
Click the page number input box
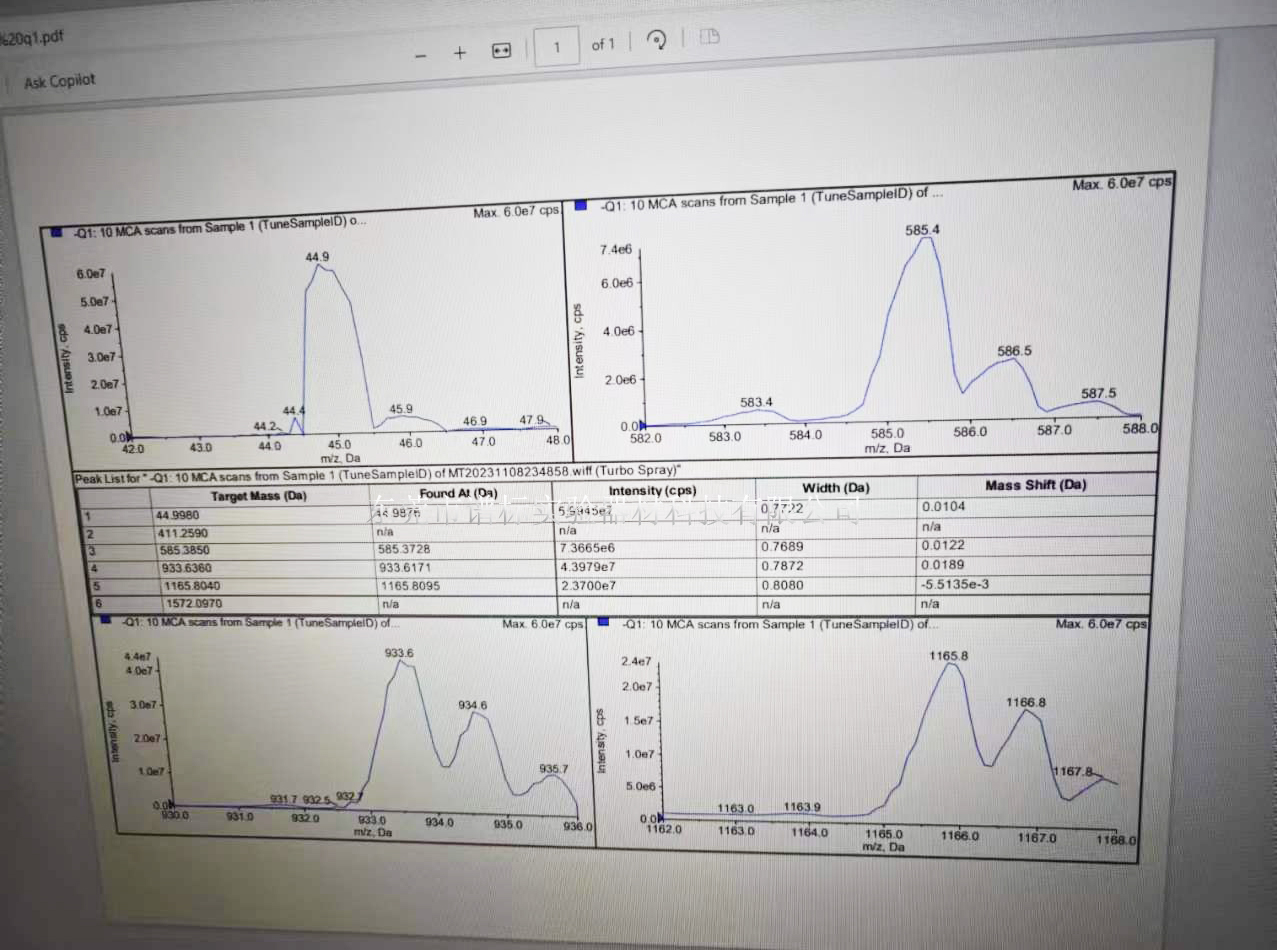coord(557,47)
